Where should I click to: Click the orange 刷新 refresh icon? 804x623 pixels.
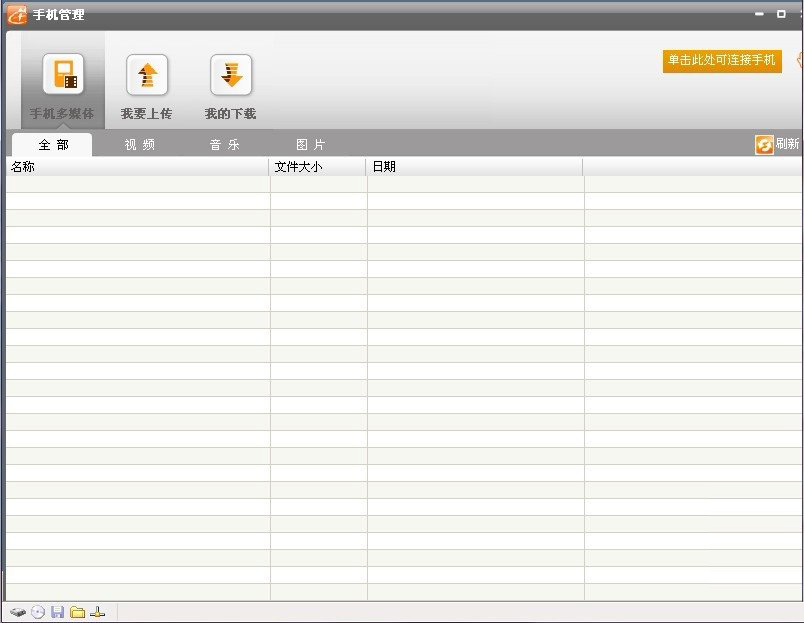coord(764,145)
